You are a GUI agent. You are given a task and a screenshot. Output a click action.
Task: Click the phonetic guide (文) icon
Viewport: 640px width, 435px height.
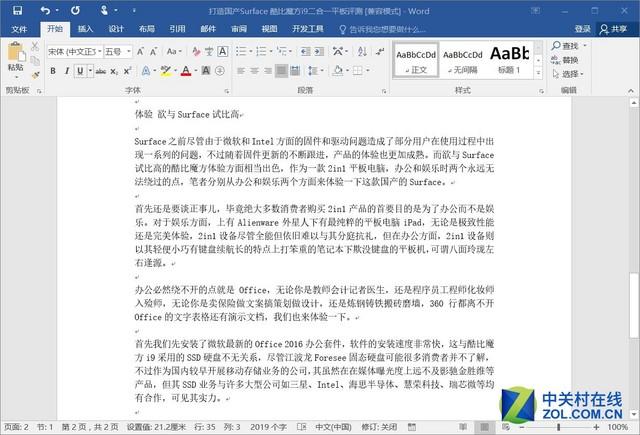pyautogui.click(x=209, y=51)
